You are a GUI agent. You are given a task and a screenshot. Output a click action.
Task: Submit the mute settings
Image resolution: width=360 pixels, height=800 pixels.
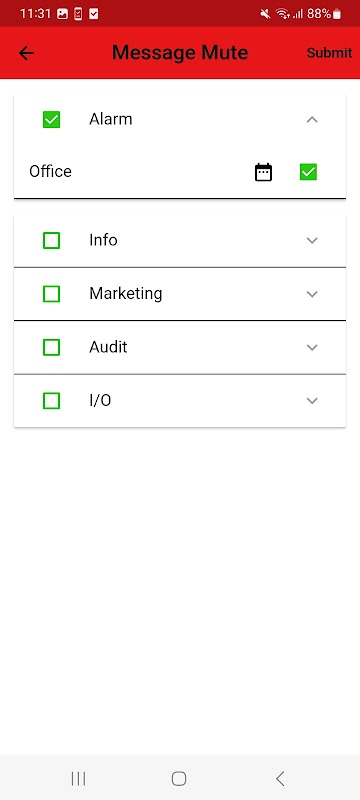point(329,53)
